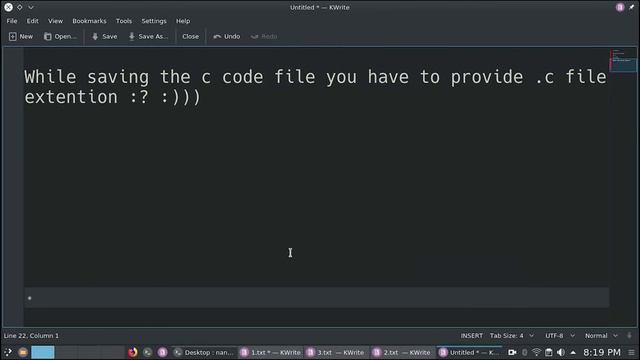Open the Normal highlighting mode dropdown

[x=601, y=336]
